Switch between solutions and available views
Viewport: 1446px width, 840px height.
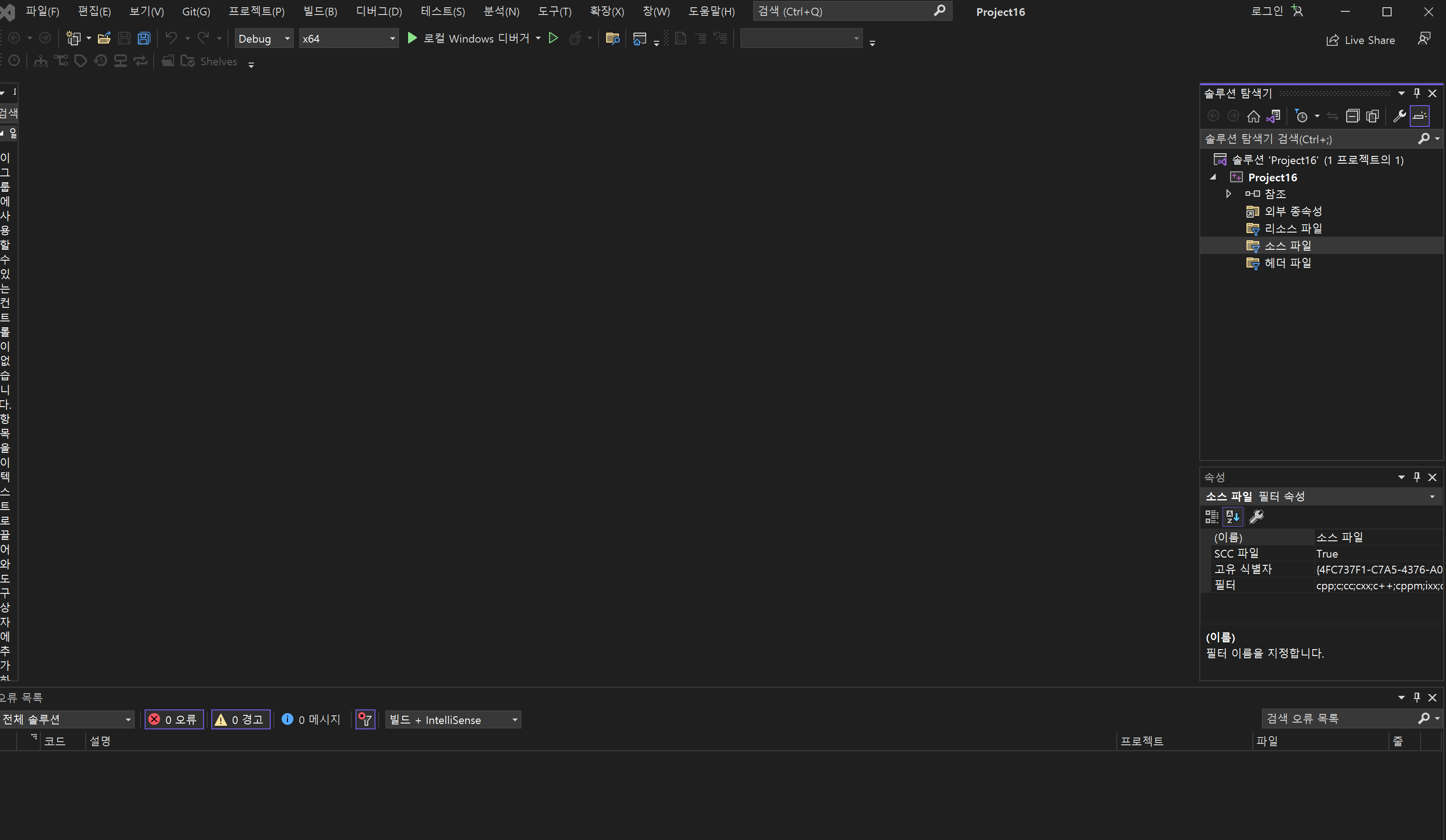click(1274, 117)
